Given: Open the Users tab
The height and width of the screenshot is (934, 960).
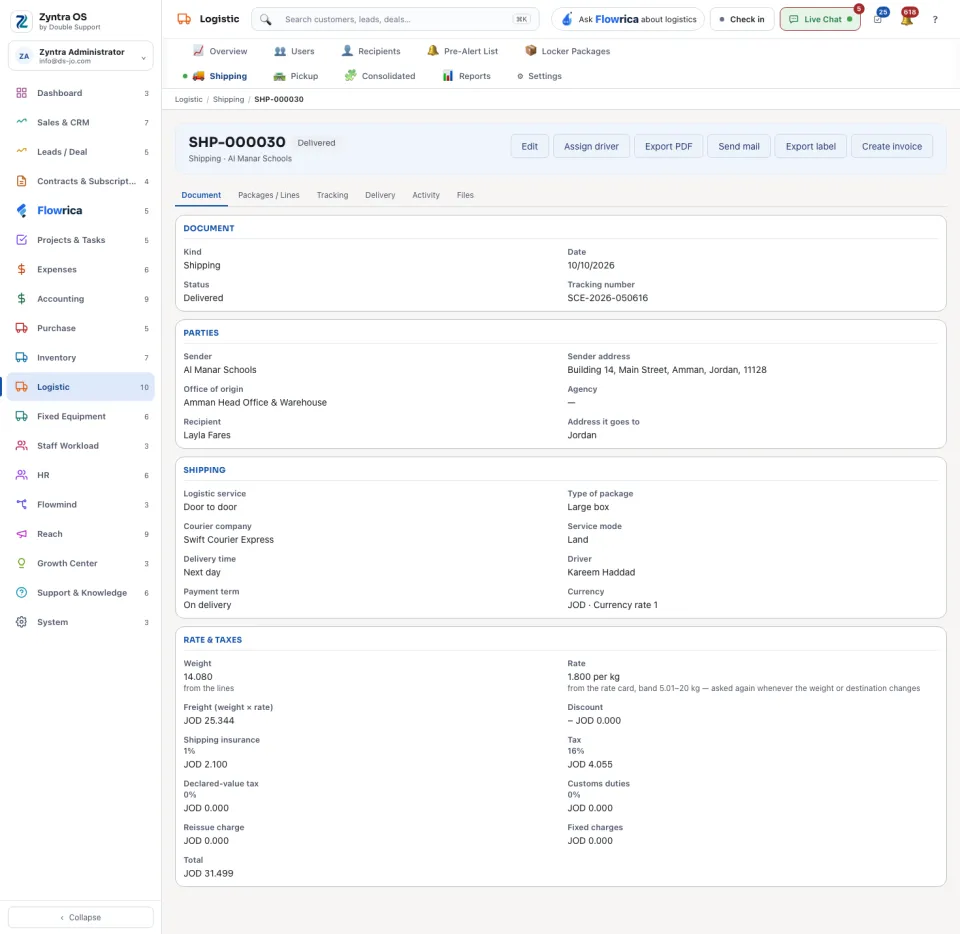Looking at the screenshot, I should point(294,51).
